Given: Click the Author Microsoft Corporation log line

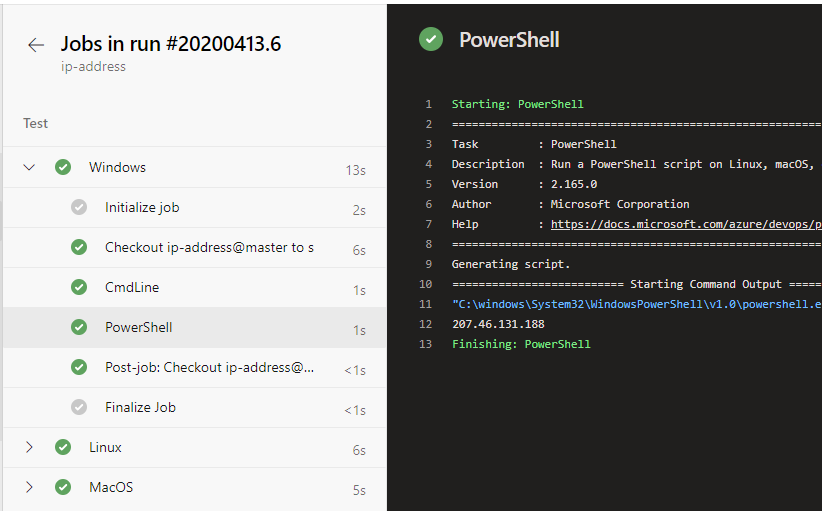Looking at the screenshot, I should click(570, 204).
